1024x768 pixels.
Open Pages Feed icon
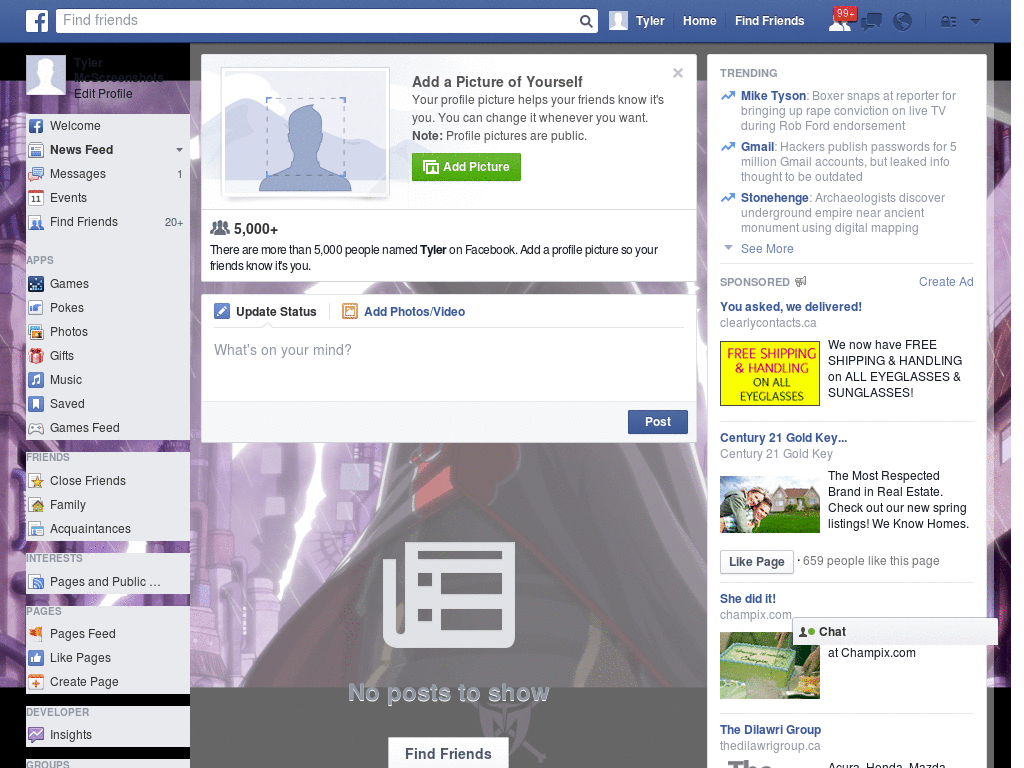click(36, 633)
